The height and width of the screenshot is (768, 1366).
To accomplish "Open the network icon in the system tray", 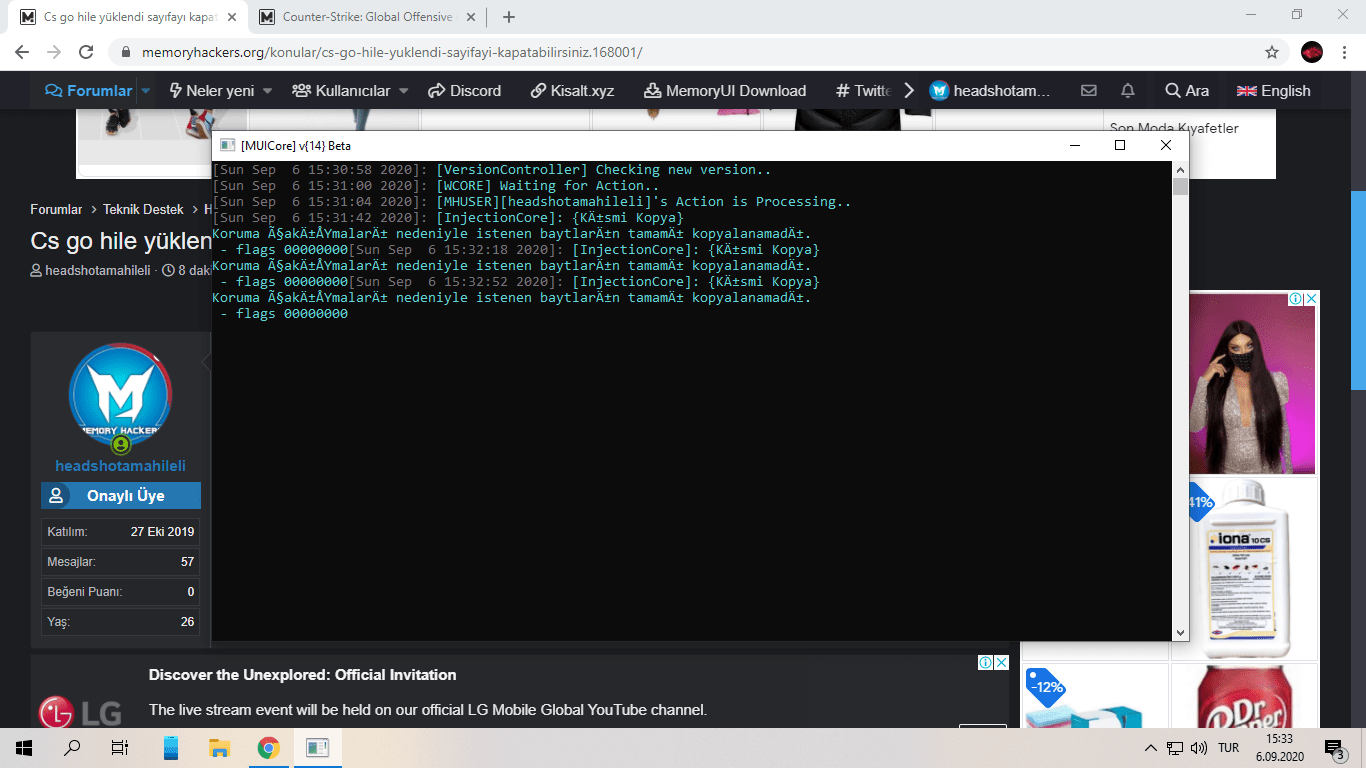I will (x=1176, y=747).
